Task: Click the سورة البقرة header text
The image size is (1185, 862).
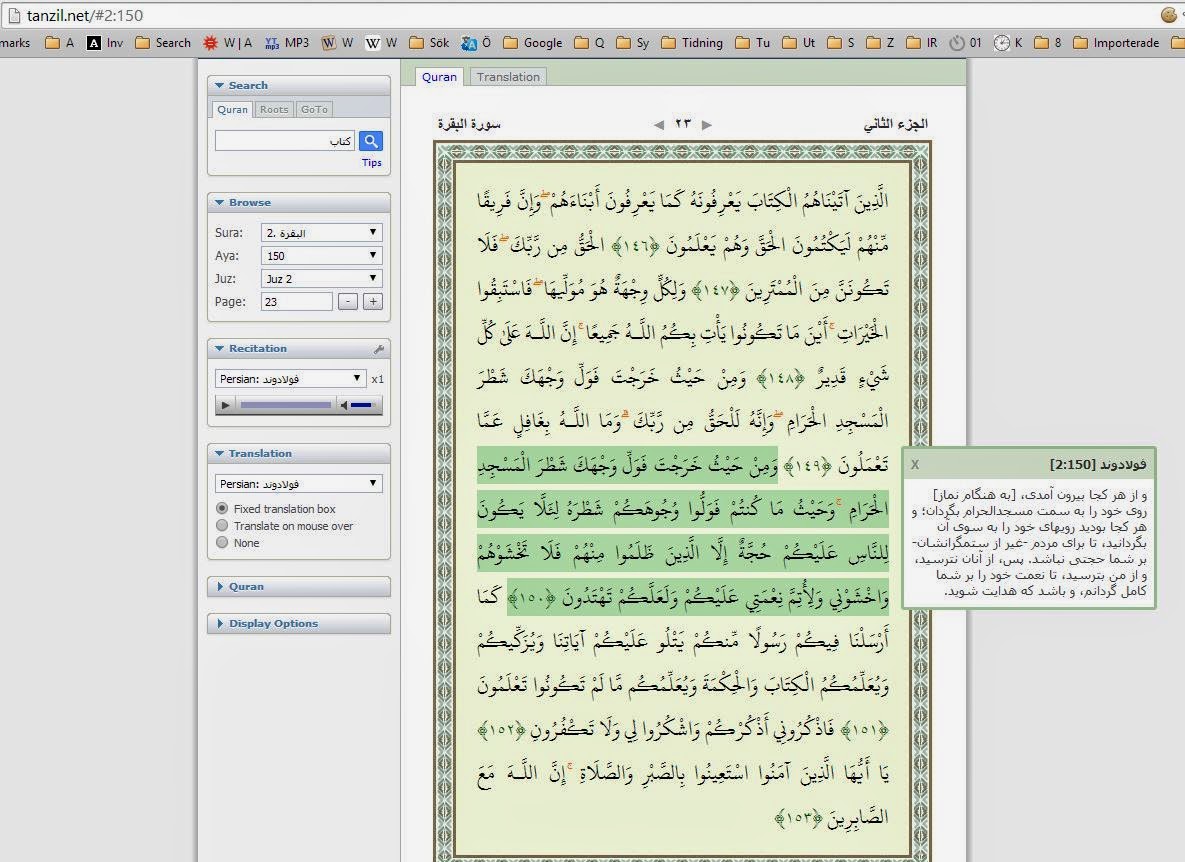Action: (x=469, y=125)
